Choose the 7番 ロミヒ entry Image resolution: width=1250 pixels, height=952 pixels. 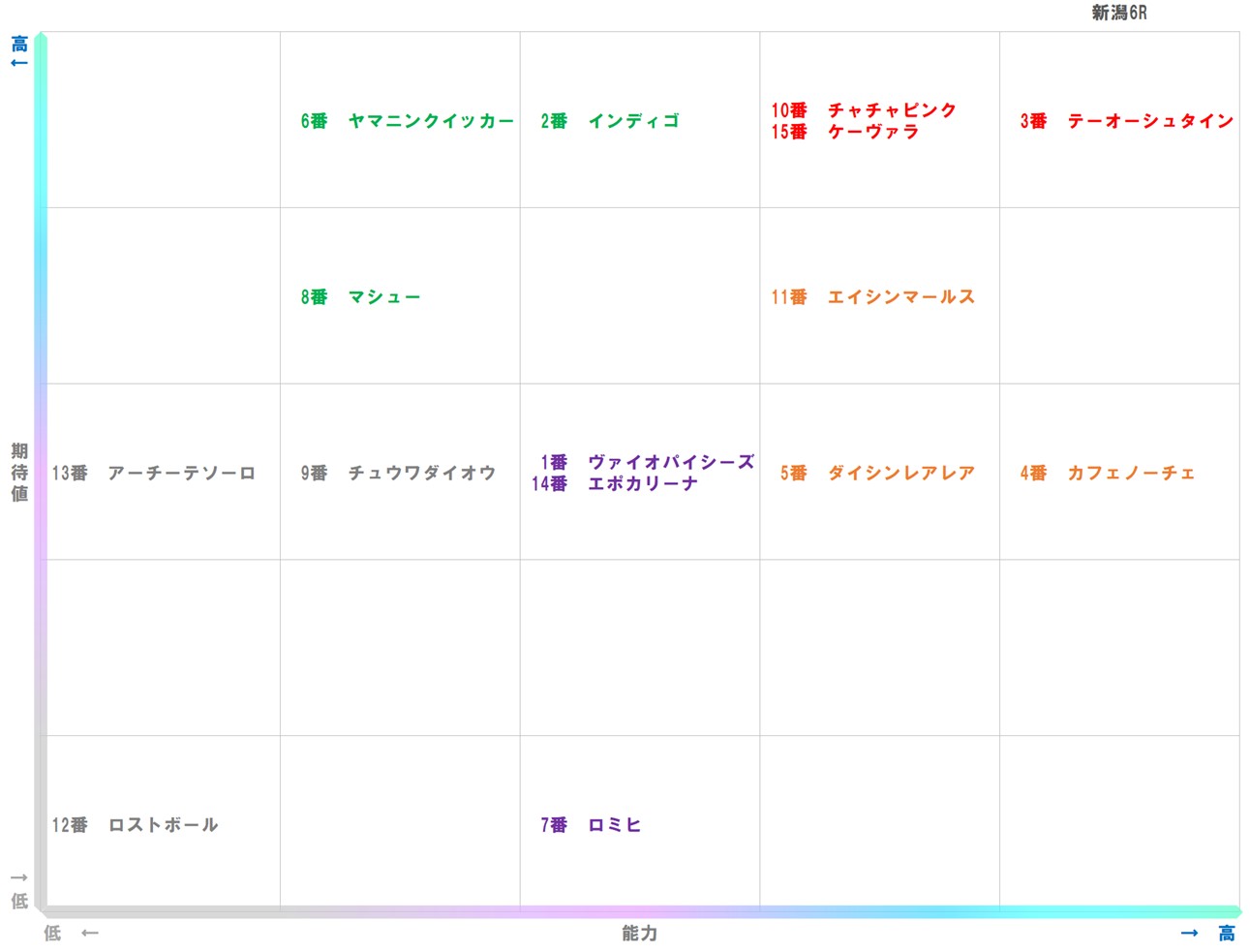[591, 825]
